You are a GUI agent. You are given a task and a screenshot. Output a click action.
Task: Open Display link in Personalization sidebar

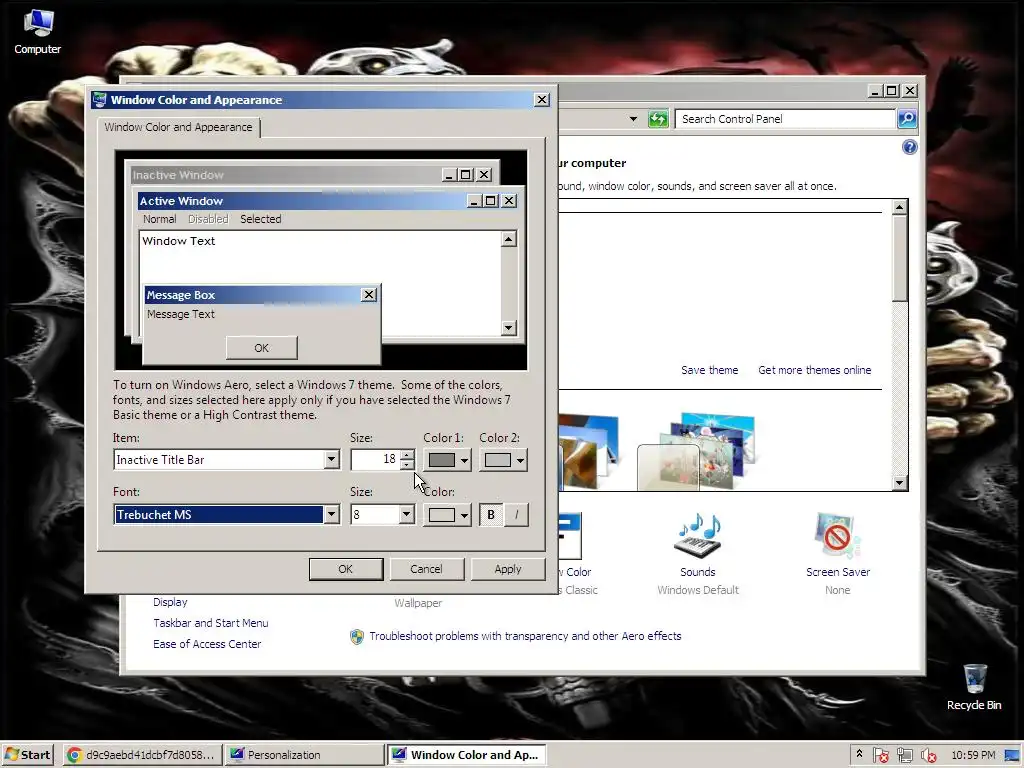(170, 602)
